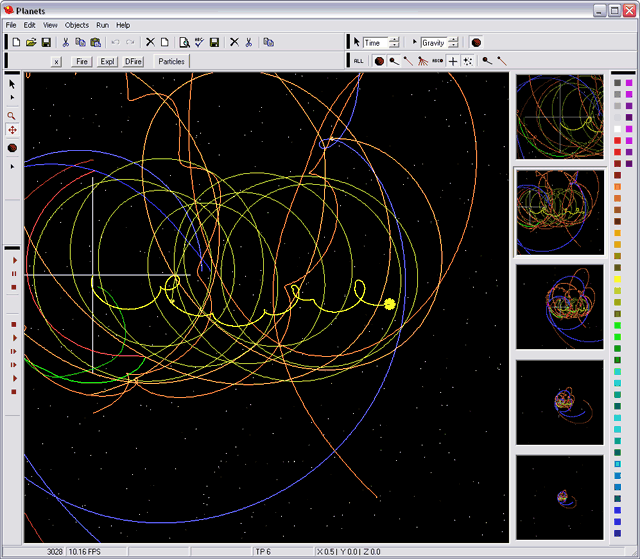The image size is (640, 559).
Task: Select the magnifier zoom tool
Action: click(12, 116)
